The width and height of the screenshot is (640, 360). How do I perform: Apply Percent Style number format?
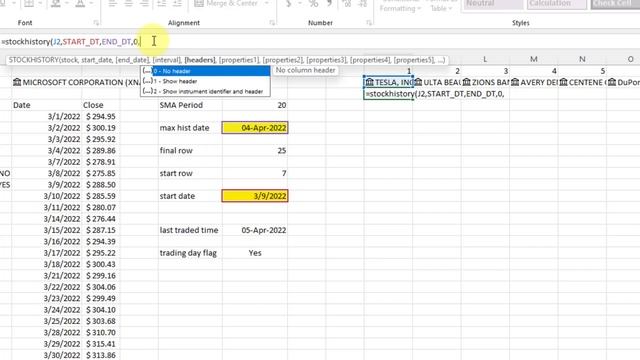(313, 4)
